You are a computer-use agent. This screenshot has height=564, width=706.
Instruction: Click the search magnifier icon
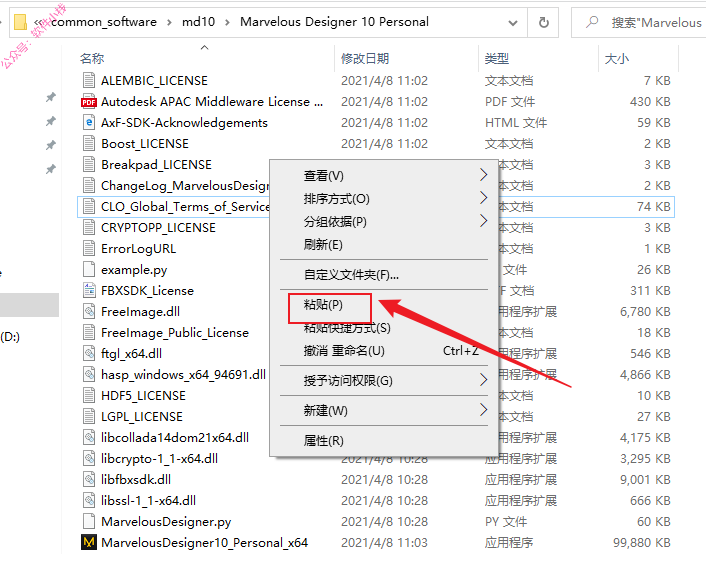coord(592,22)
